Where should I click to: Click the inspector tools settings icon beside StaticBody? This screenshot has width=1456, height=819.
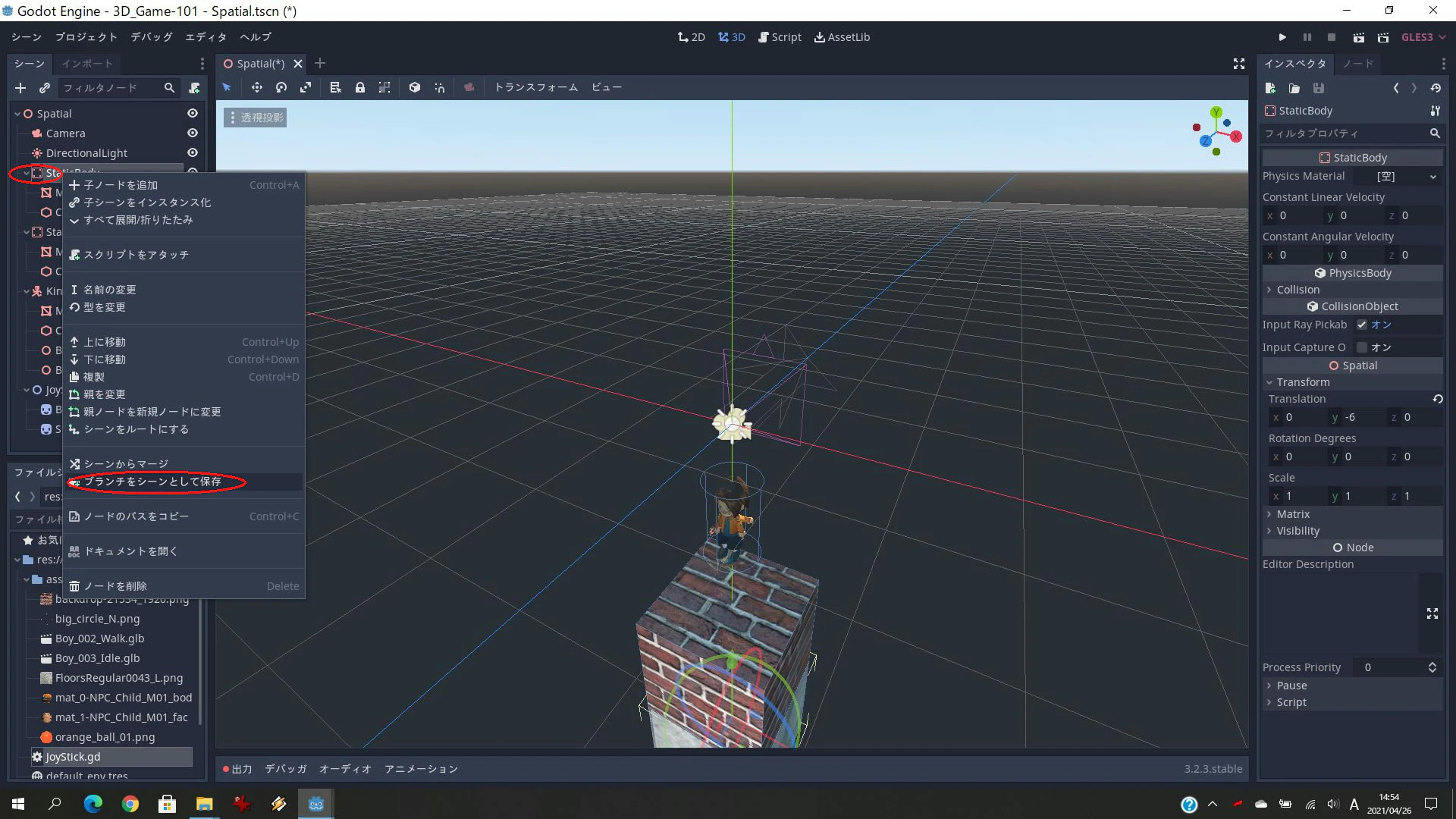click(x=1436, y=111)
